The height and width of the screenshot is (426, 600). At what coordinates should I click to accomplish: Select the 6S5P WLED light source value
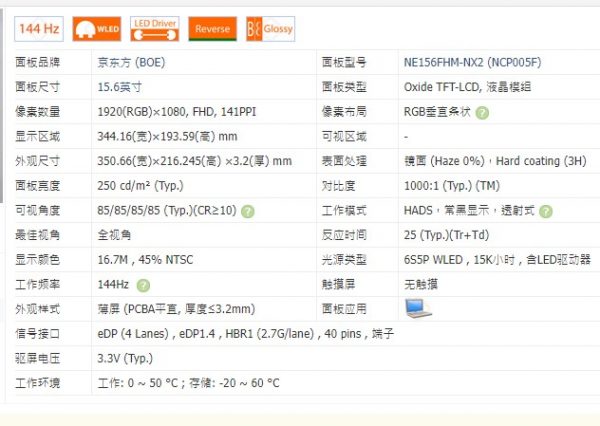coord(497,260)
